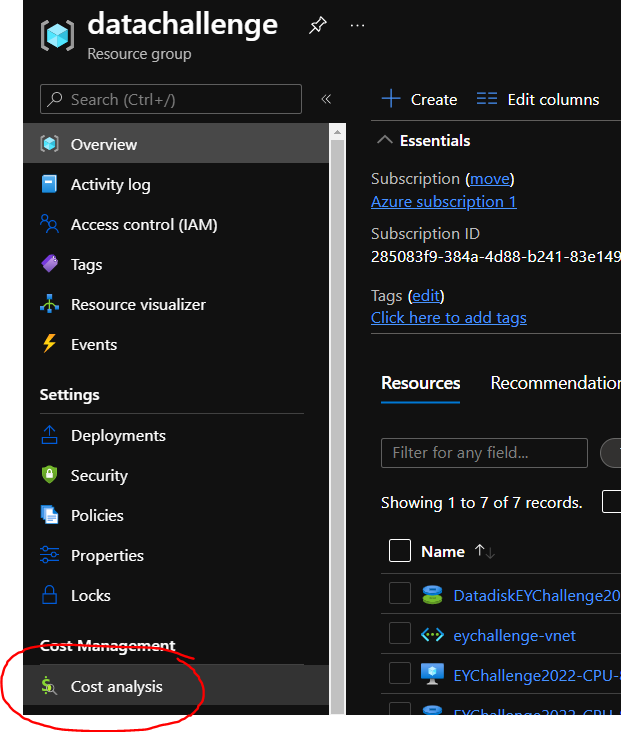Open EYChallenge2022-CPU resource link
Screen dimensions: 621x732
click(537, 676)
